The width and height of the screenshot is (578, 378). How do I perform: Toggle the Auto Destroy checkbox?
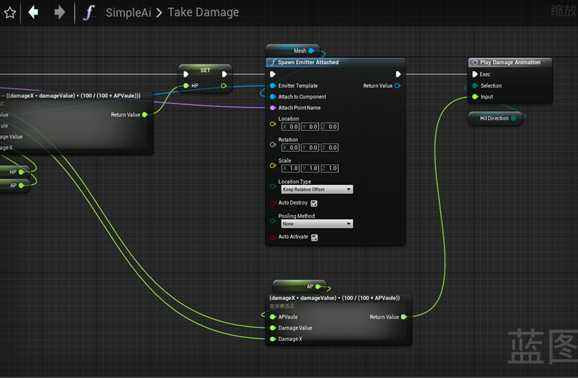pyautogui.click(x=314, y=203)
